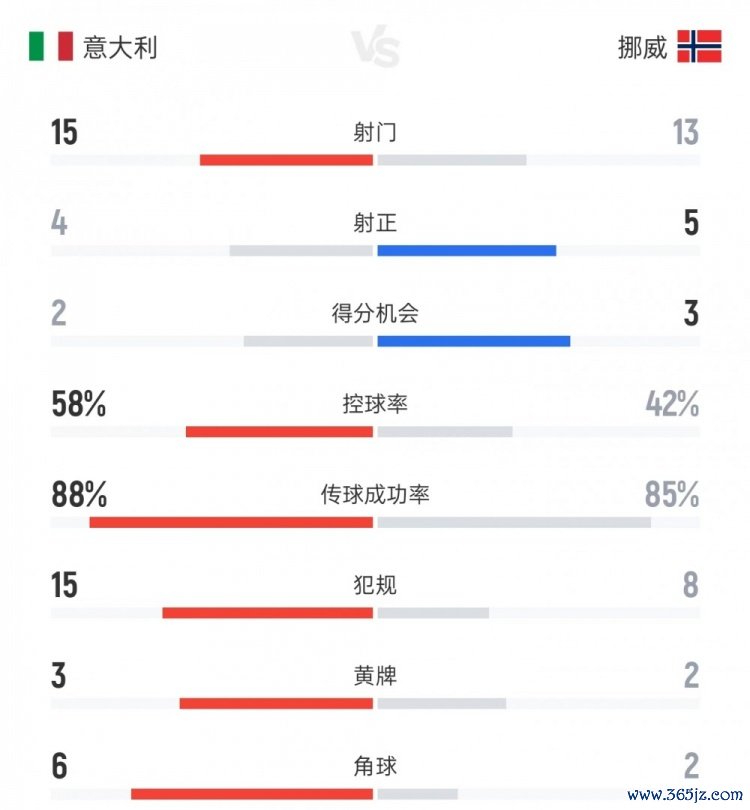Image resolution: width=750 pixels, height=810 pixels.
Task: Select the 意大利 team name
Action: click(x=120, y=47)
